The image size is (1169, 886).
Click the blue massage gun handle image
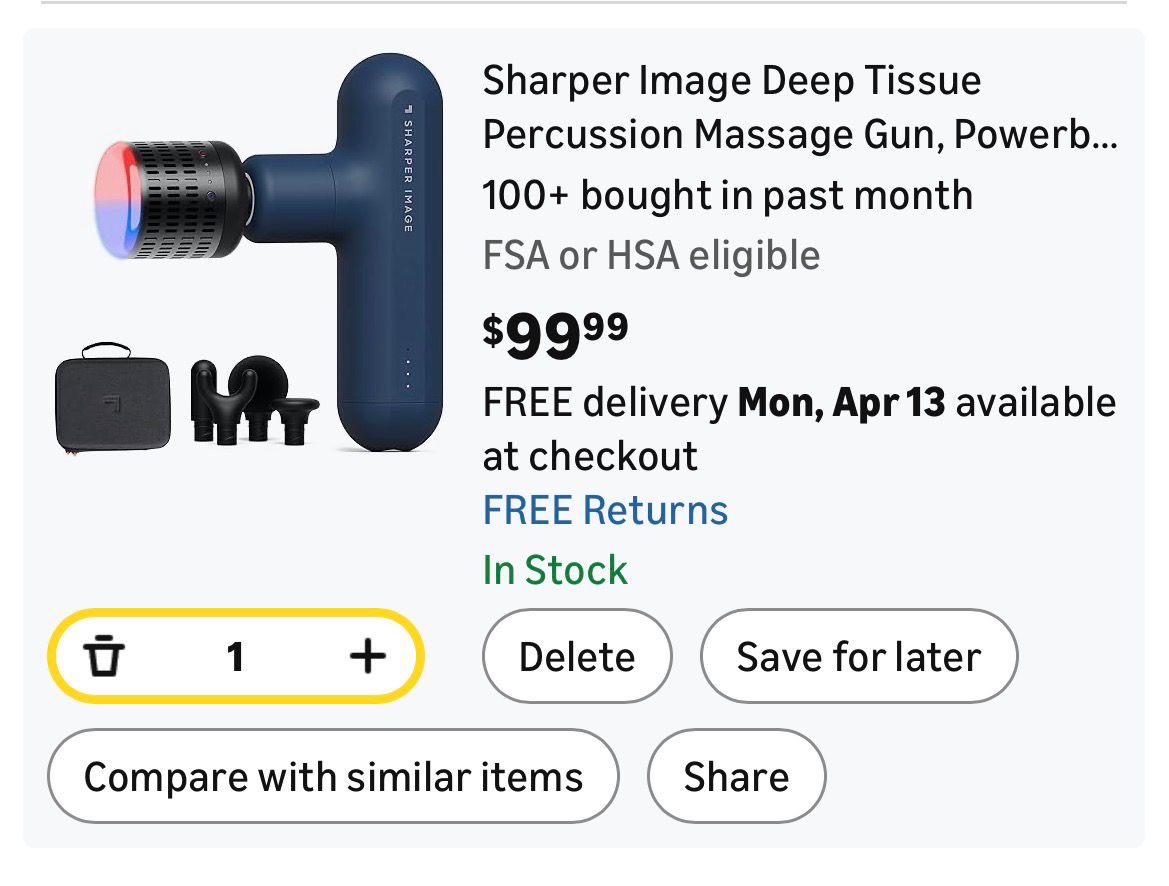tap(390, 300)
